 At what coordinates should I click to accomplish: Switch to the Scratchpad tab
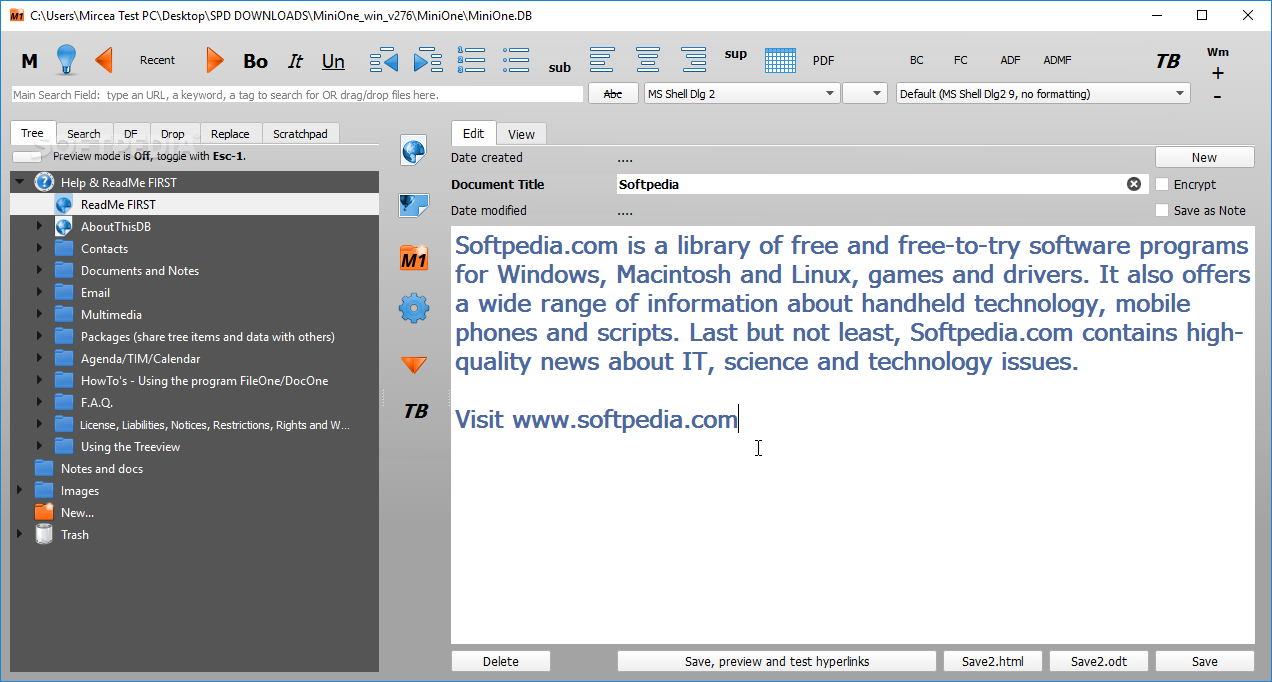(x=300, y=134)
